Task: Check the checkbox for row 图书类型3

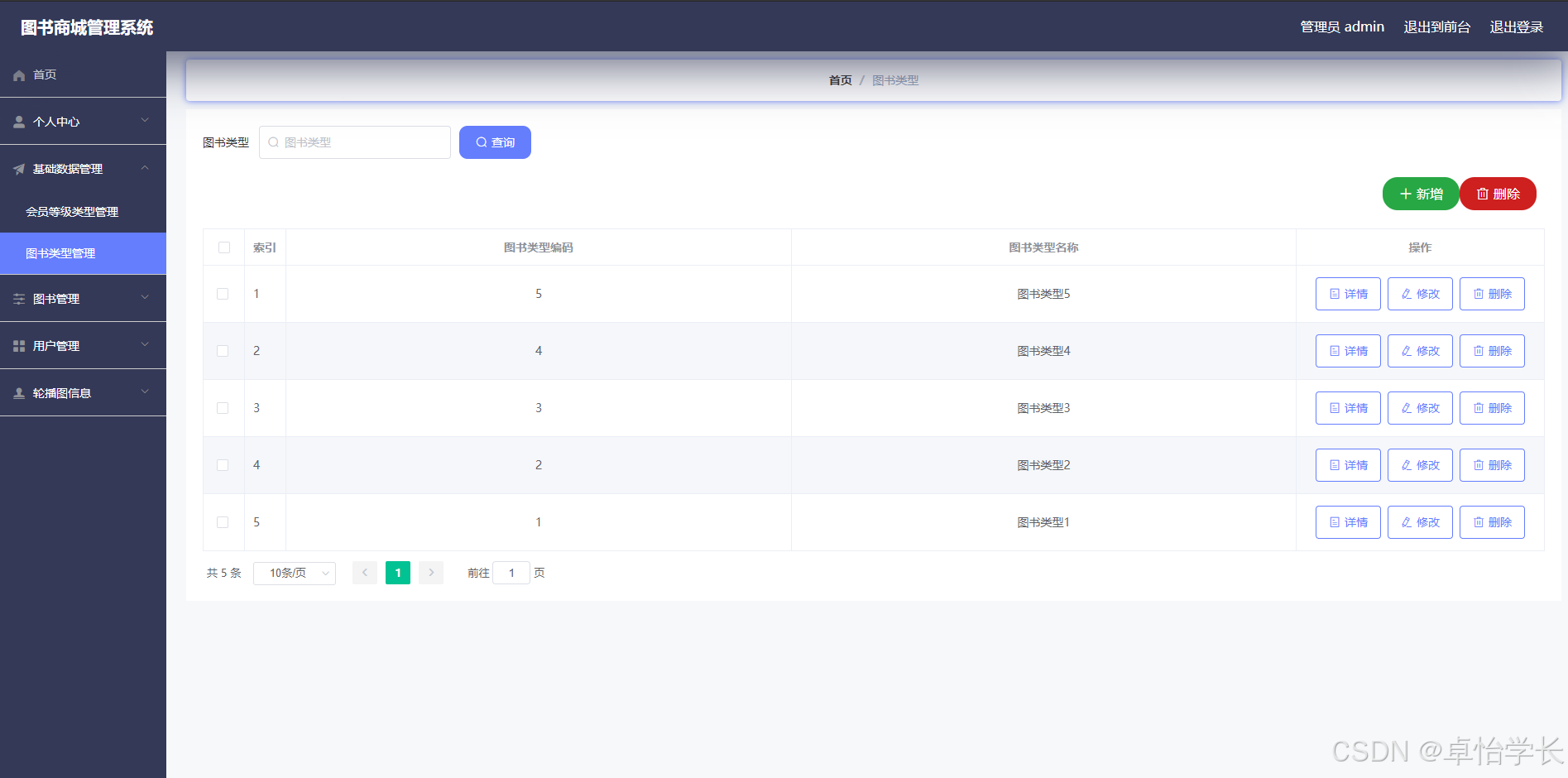Action: (x=223, y=408)
